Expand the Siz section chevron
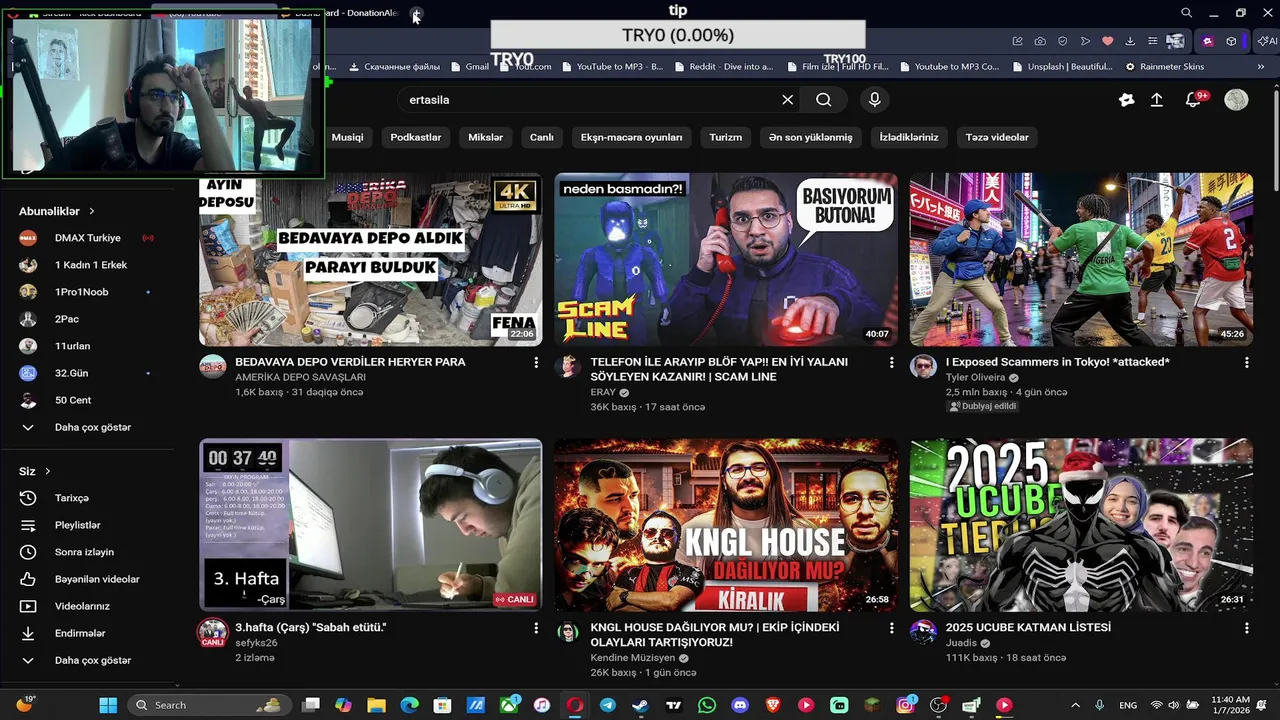Viewport: 1280px width, 720px height. (47, 471)
